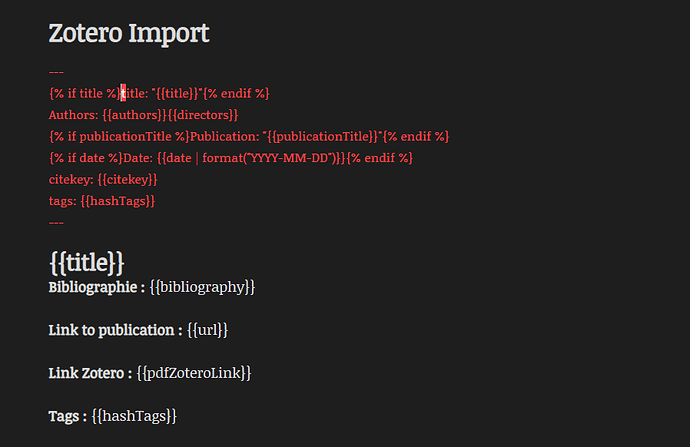The image size is (690, 447).
Task: Click the bold "Tags :" label
Action: [x=69, y=415]
